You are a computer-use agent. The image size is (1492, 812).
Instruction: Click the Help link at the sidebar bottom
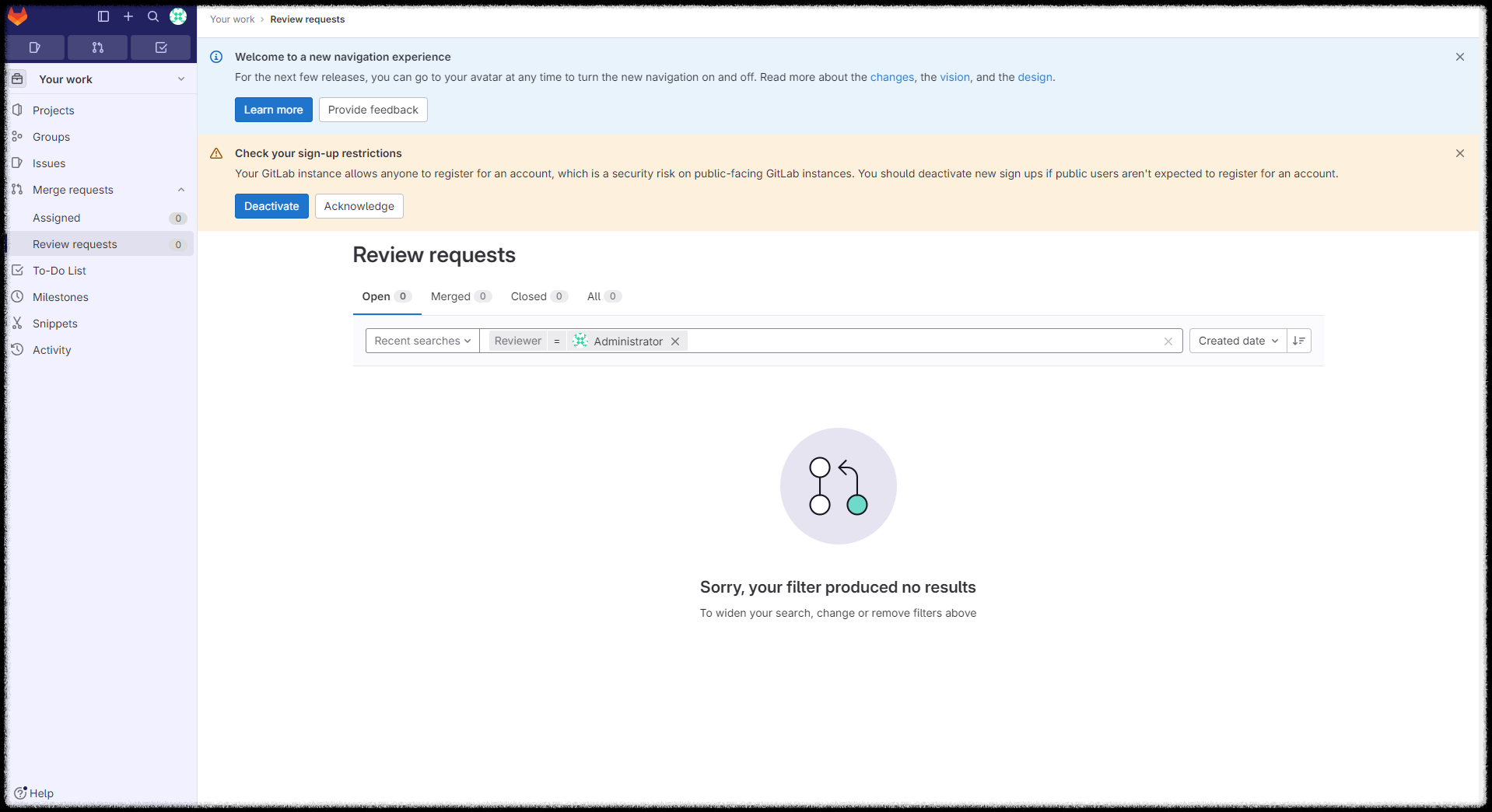point(34,793)
